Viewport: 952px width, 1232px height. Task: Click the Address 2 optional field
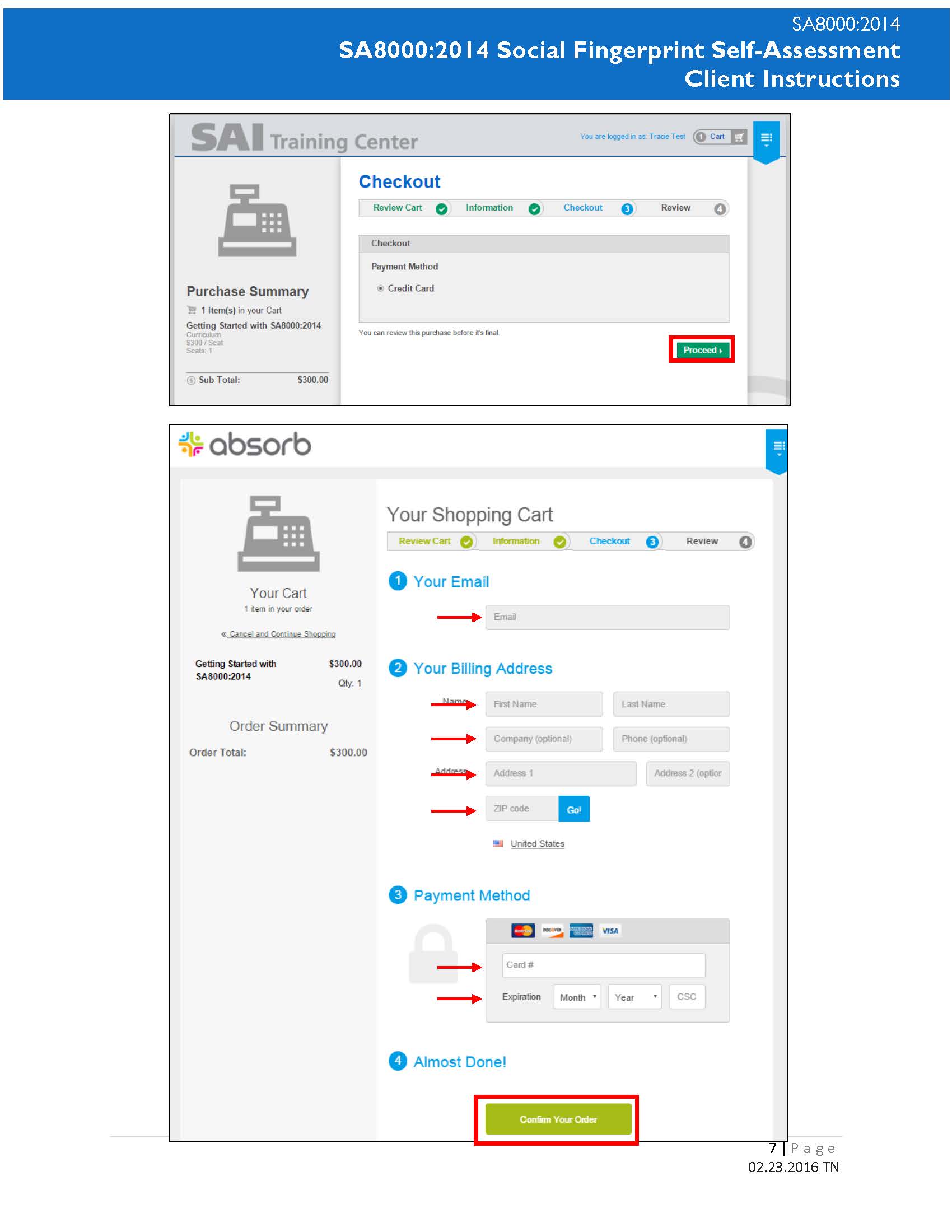(688, 773)
